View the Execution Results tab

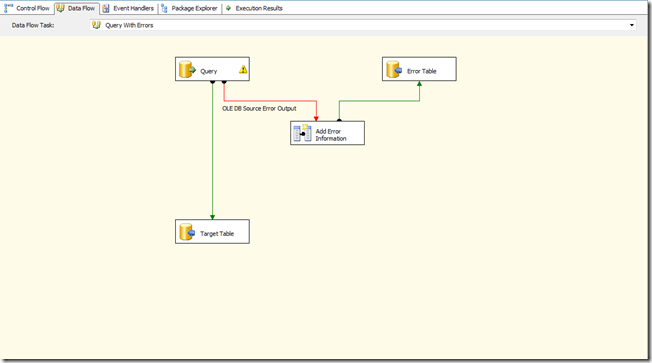click(254, 8)
